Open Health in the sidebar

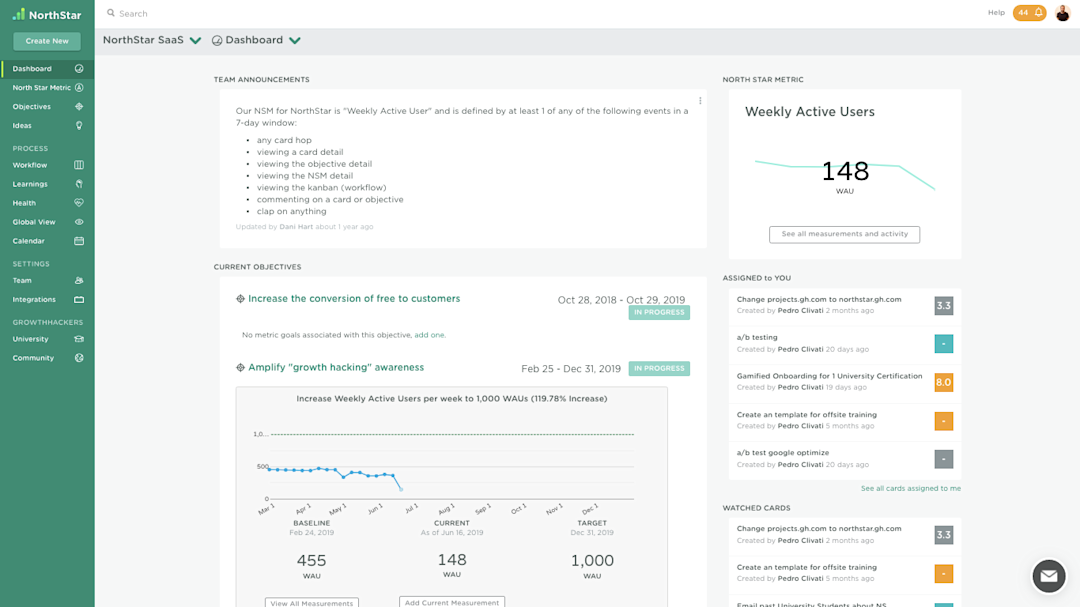pyautogui.click(x=48, y=203)
